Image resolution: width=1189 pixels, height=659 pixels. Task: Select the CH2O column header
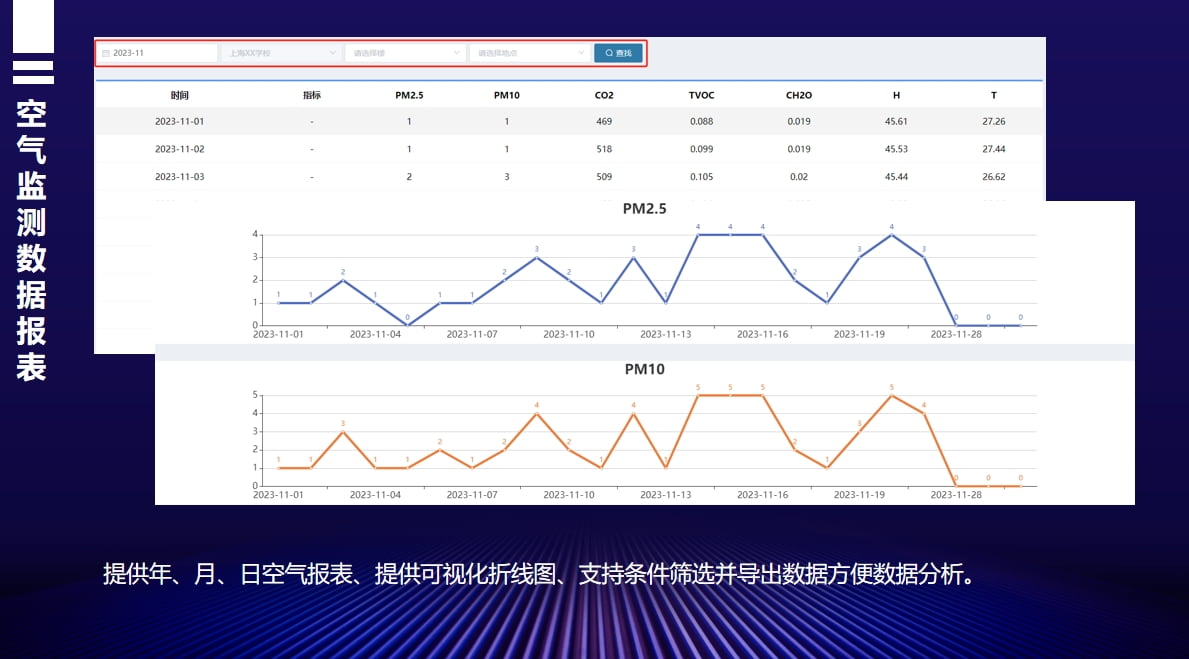point(798,95)
